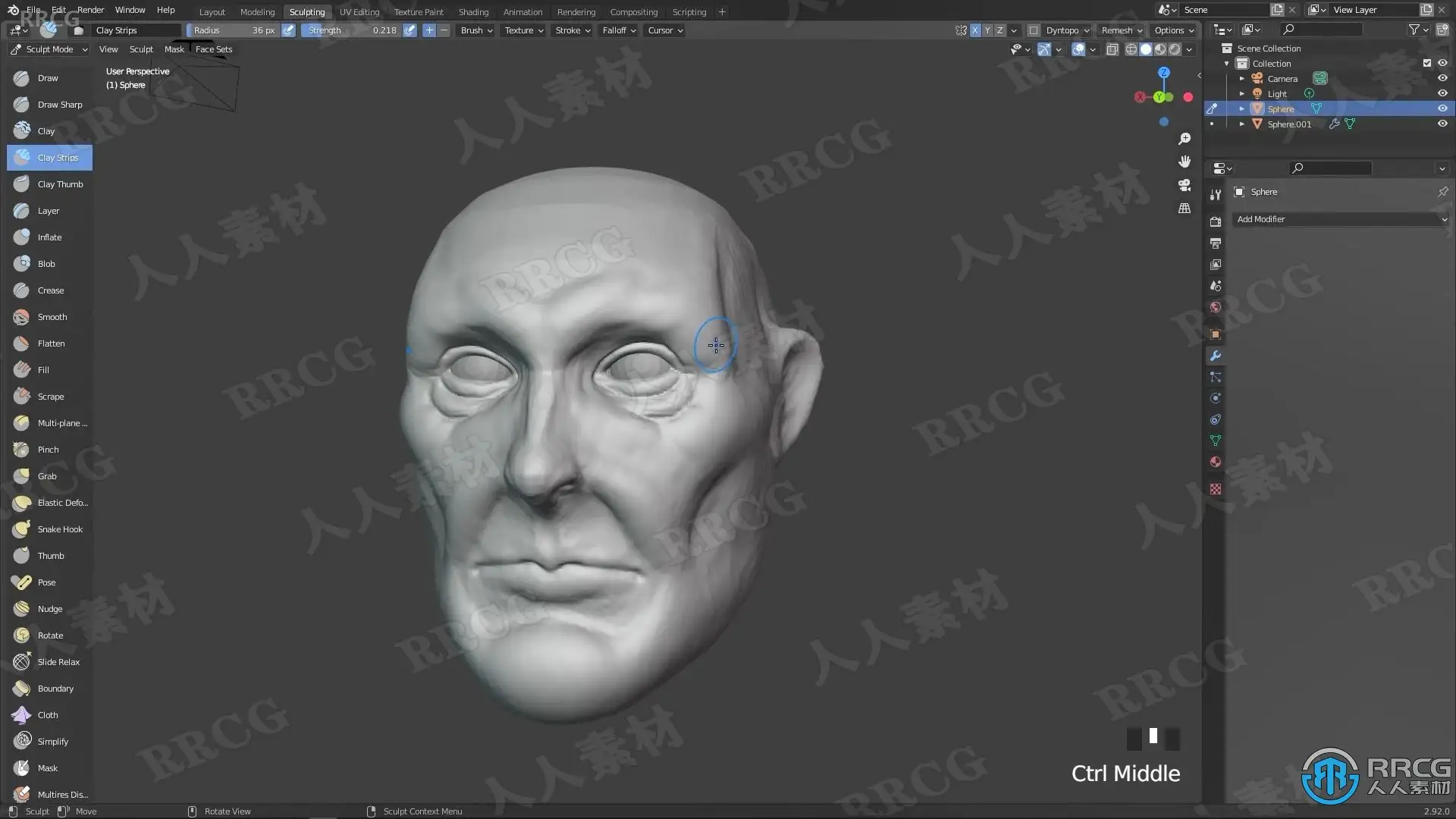This screenshot has width=1456, height=819.
Task: Select the Crease brush tool
Action: [49, 290]
